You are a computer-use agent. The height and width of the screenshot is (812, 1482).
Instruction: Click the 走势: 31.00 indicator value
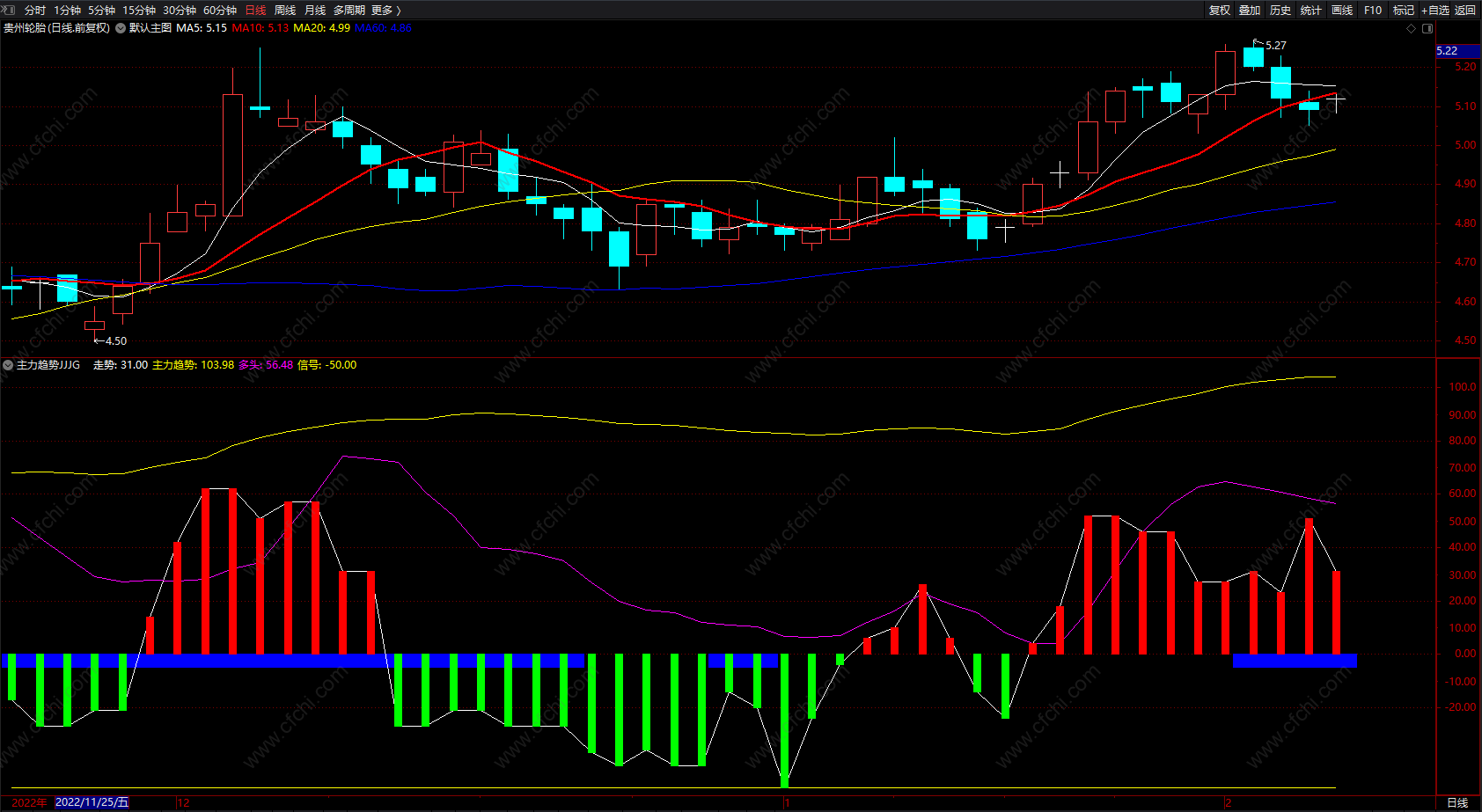pos(121,365)
